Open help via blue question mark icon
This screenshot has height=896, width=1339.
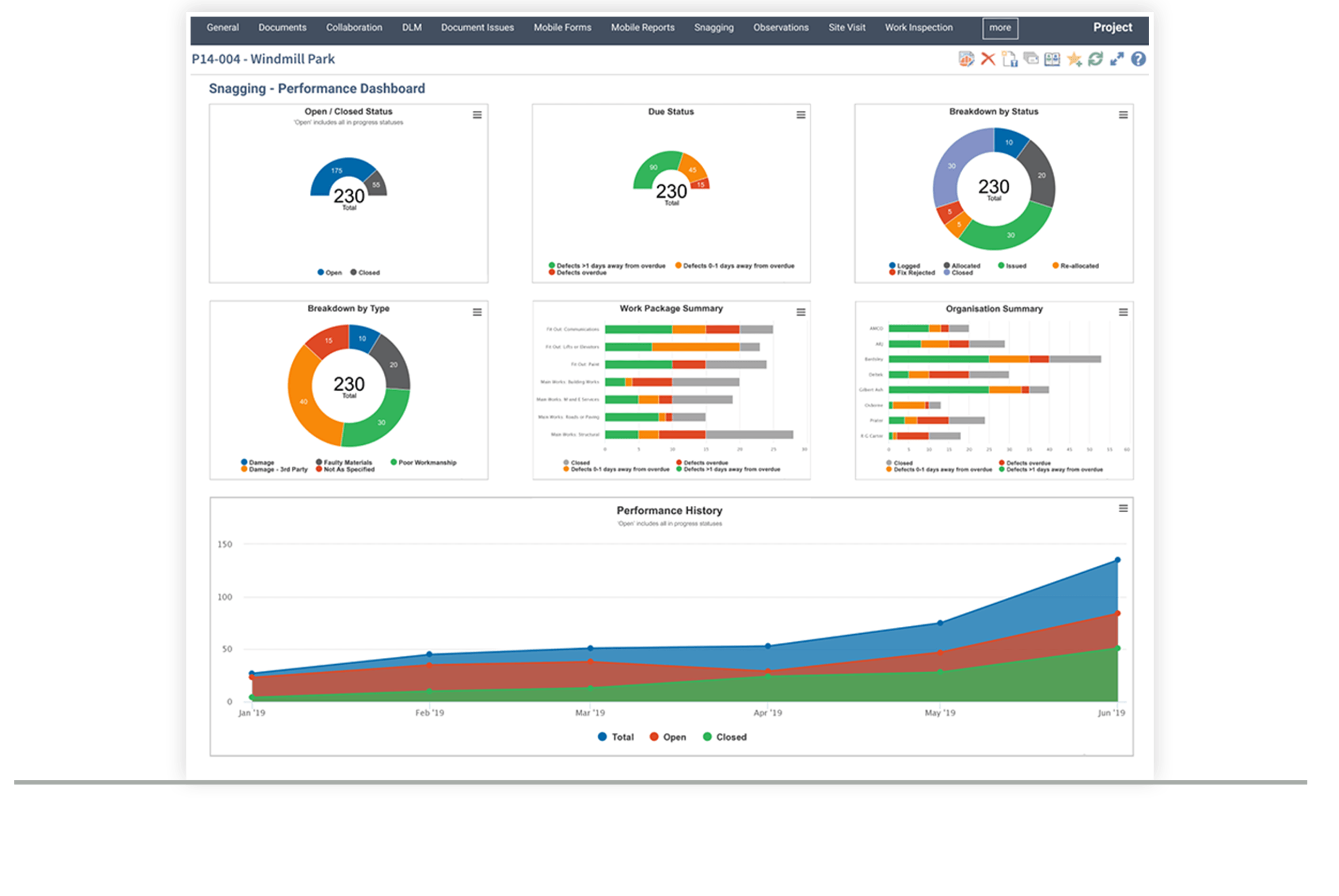tap(1138, 59)
